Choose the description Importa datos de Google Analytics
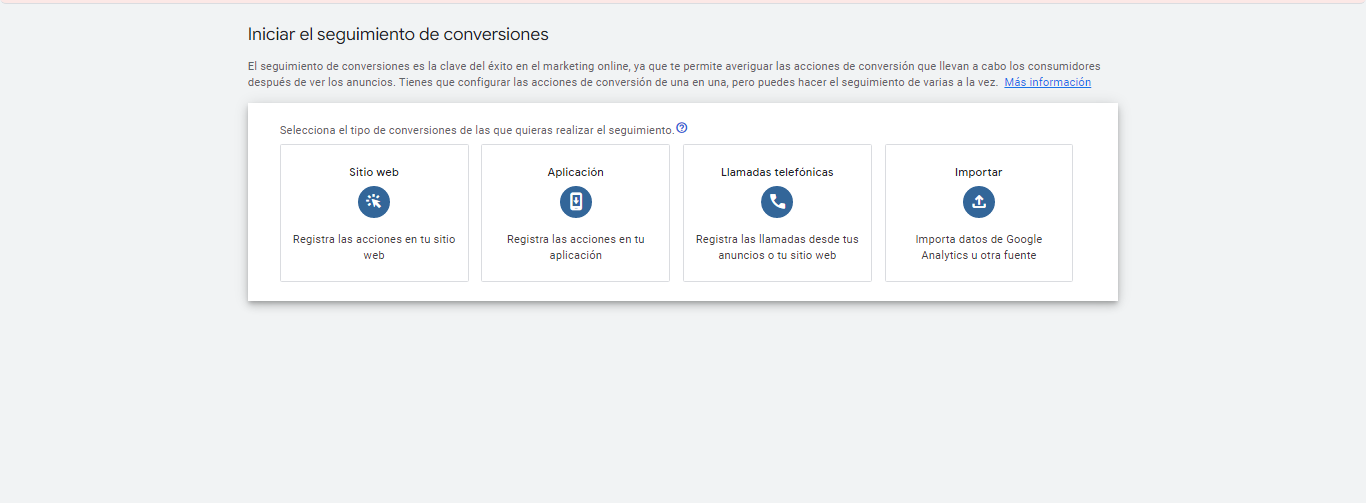Image resolution: width=1366 pixels, height=503 pixels. (979, 247)
